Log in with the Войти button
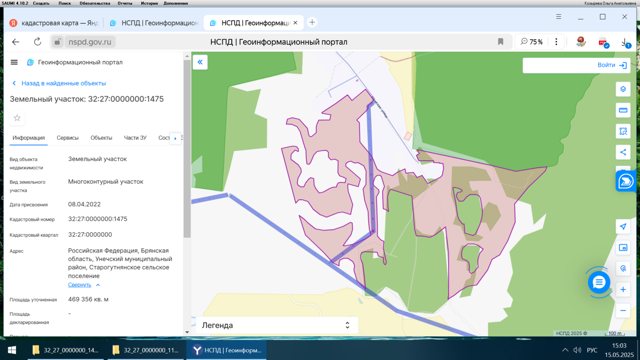640x360 pixels. pyautogui.click(x=612, y=65)
